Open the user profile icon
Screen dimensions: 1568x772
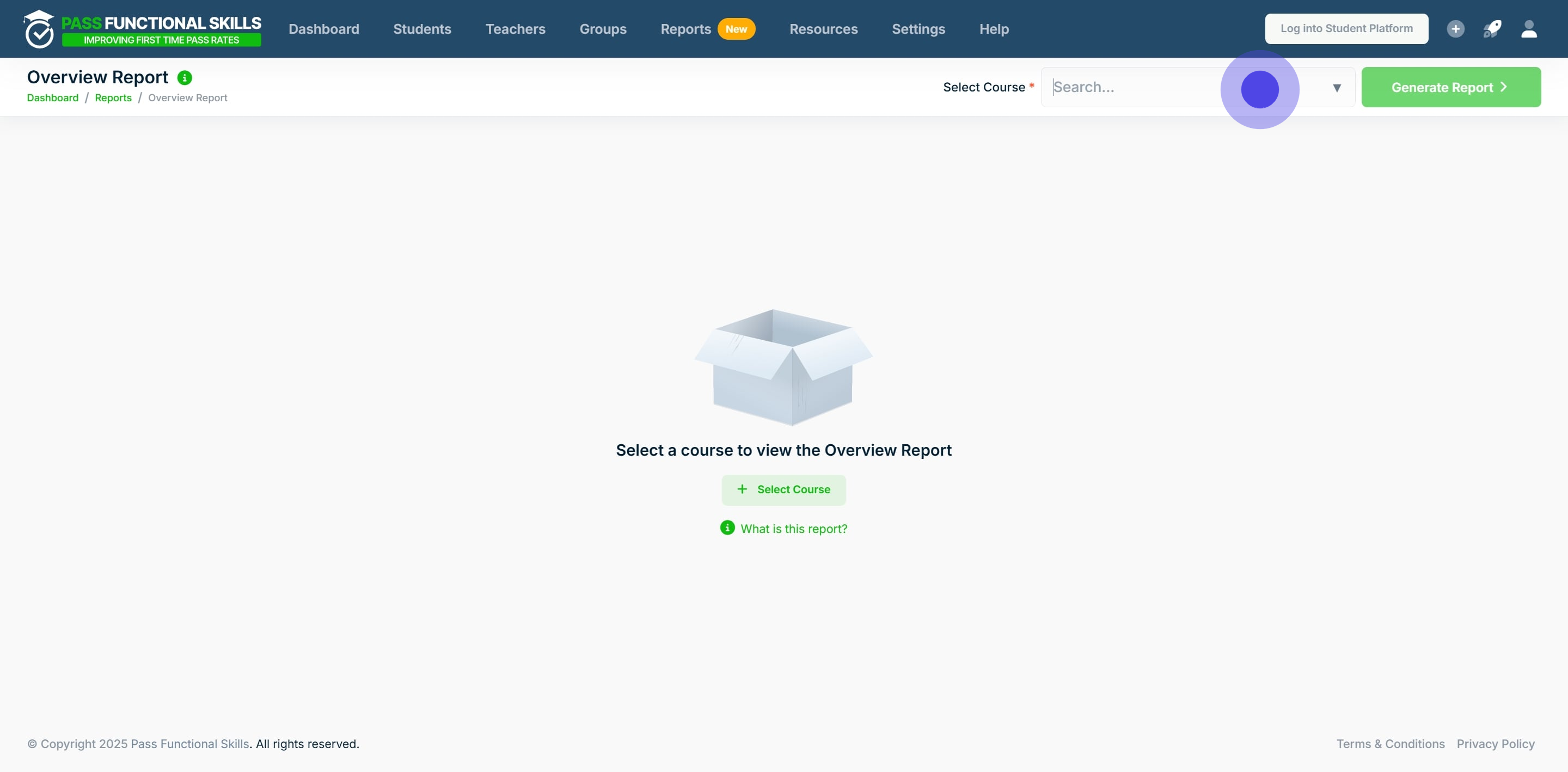(x=1529, y=29)
